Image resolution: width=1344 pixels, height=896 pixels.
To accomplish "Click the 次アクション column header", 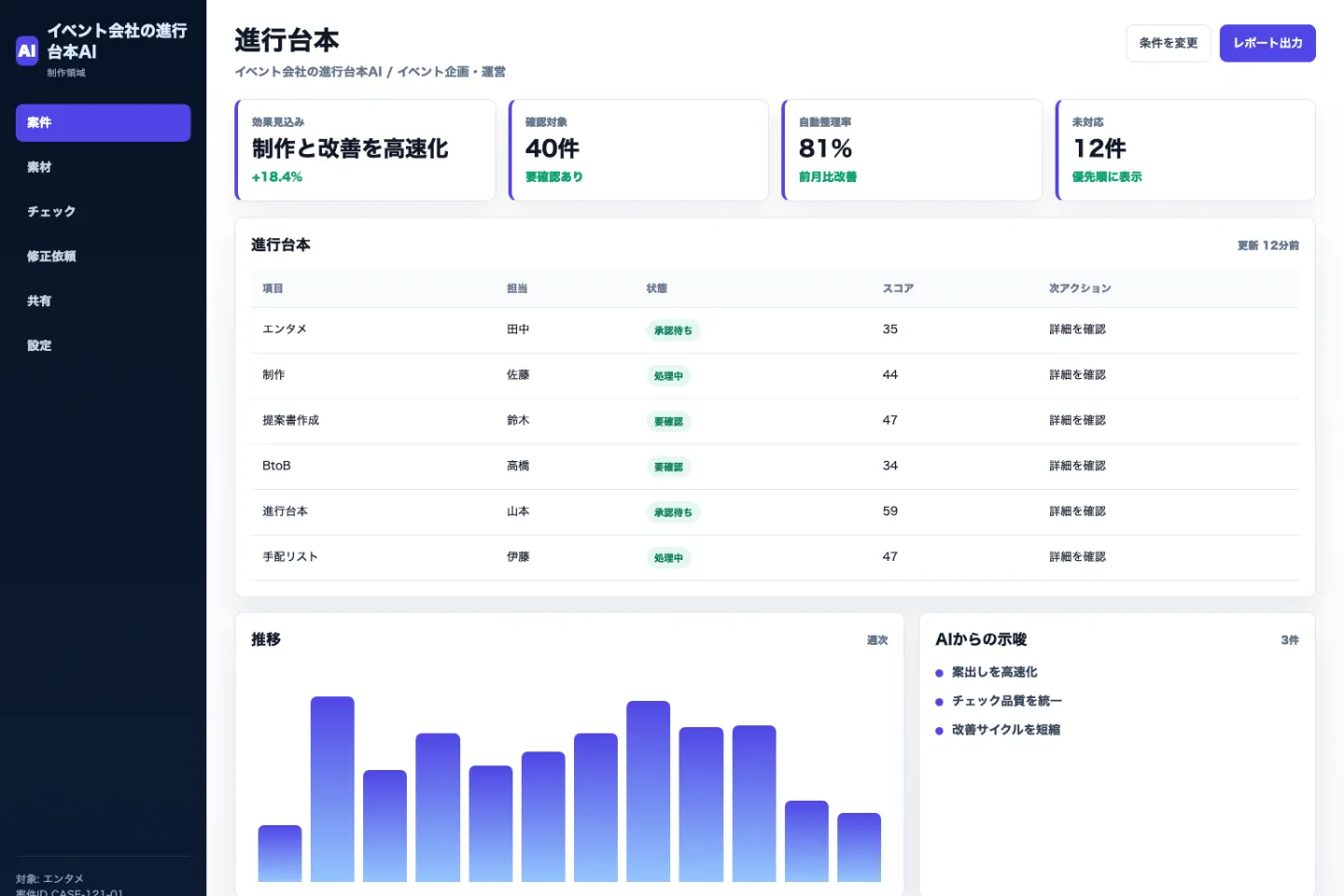I will coord(1080,288).
